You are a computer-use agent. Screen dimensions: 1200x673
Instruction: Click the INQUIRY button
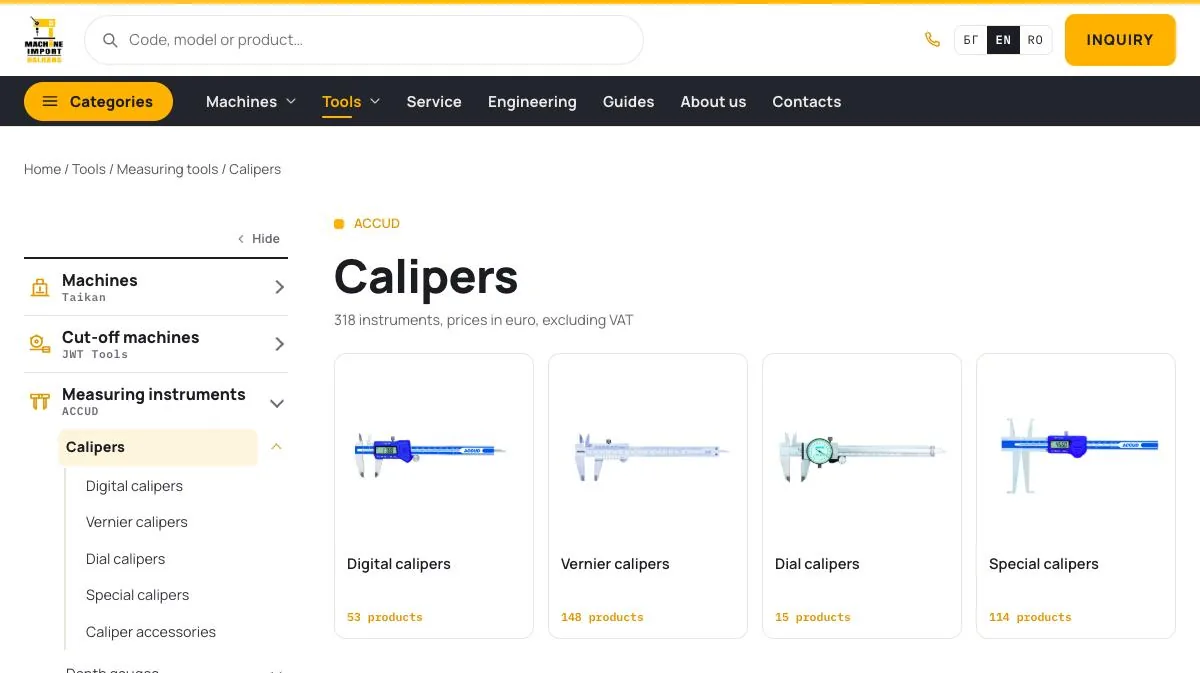[x=1120, y=40]
